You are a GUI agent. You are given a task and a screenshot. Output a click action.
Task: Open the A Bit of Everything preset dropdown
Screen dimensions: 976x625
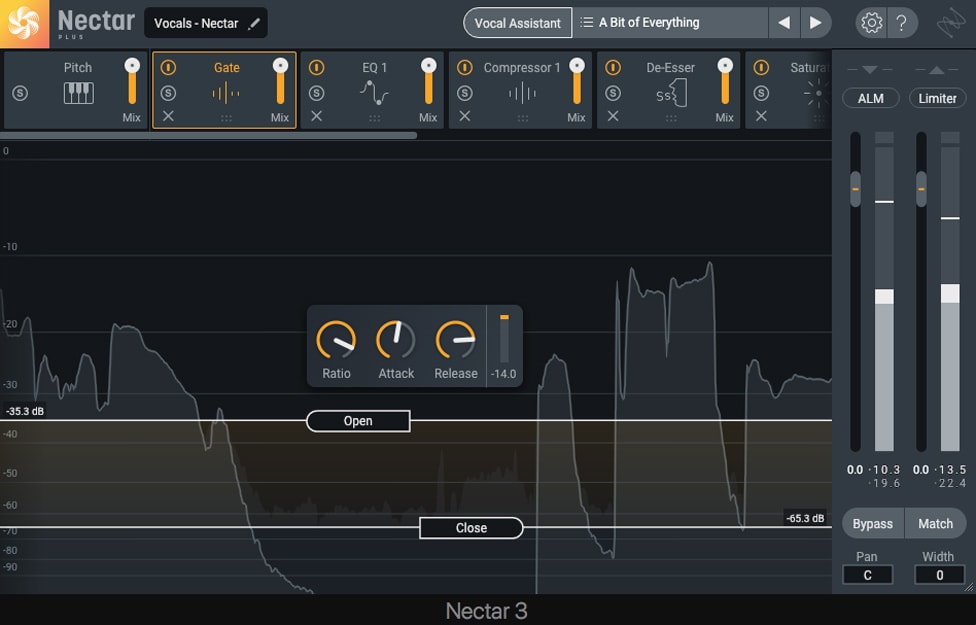coord(670,23)
